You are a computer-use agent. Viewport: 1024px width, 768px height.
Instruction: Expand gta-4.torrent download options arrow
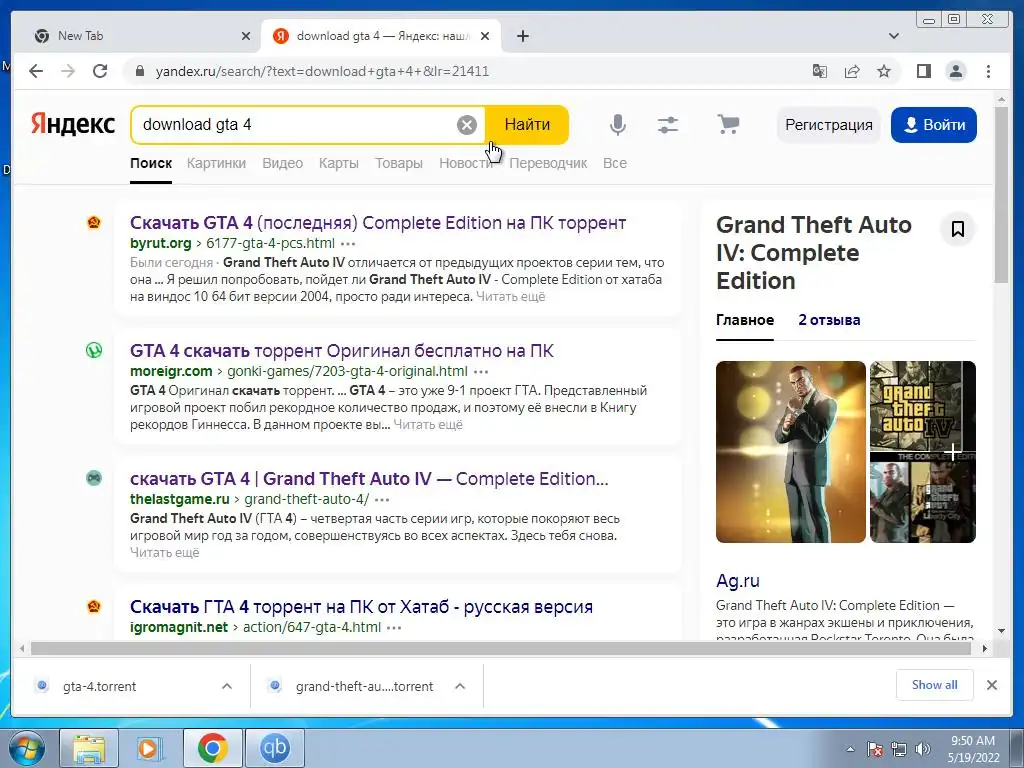click(x=227, y=686)
